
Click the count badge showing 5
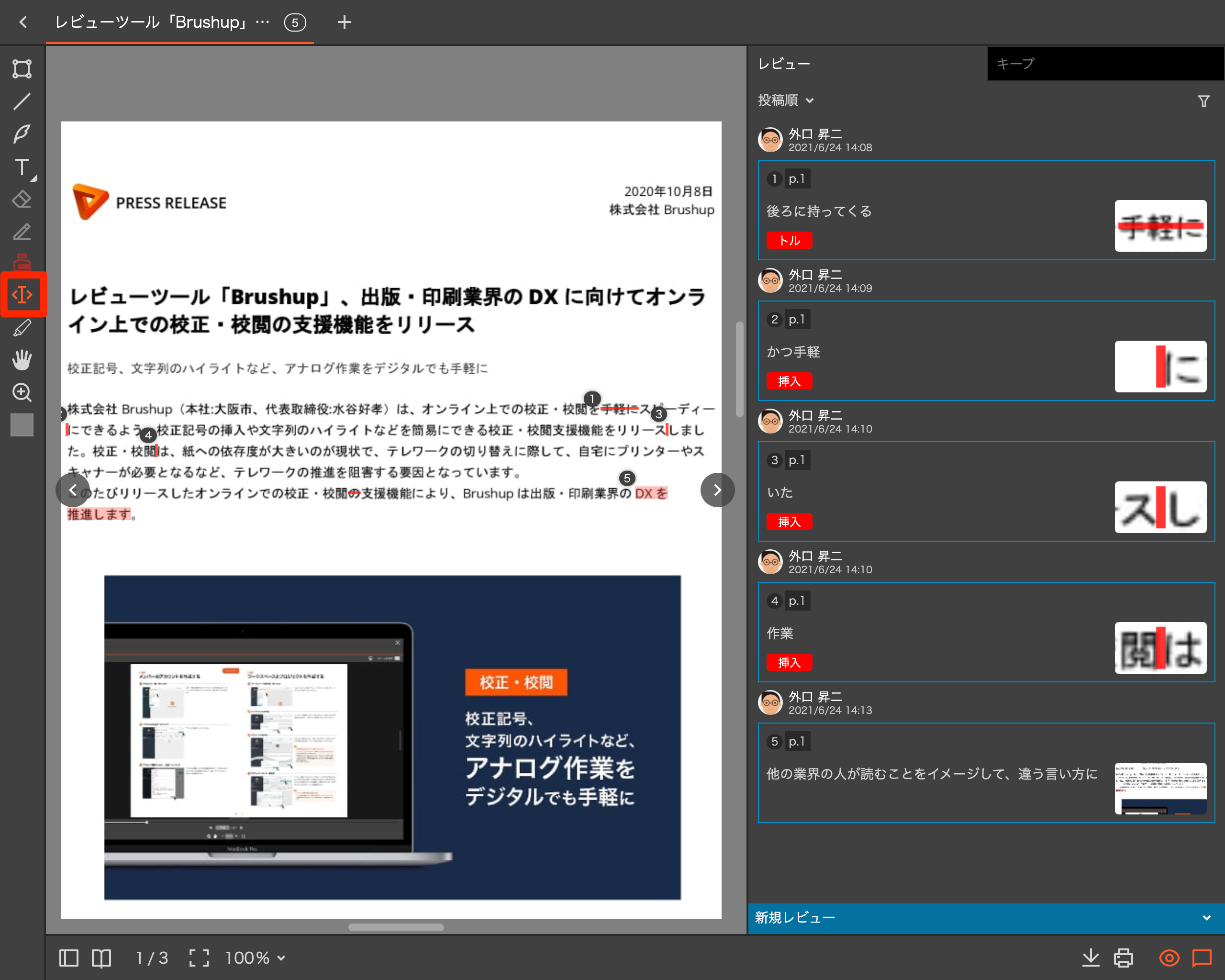point(295,22)
